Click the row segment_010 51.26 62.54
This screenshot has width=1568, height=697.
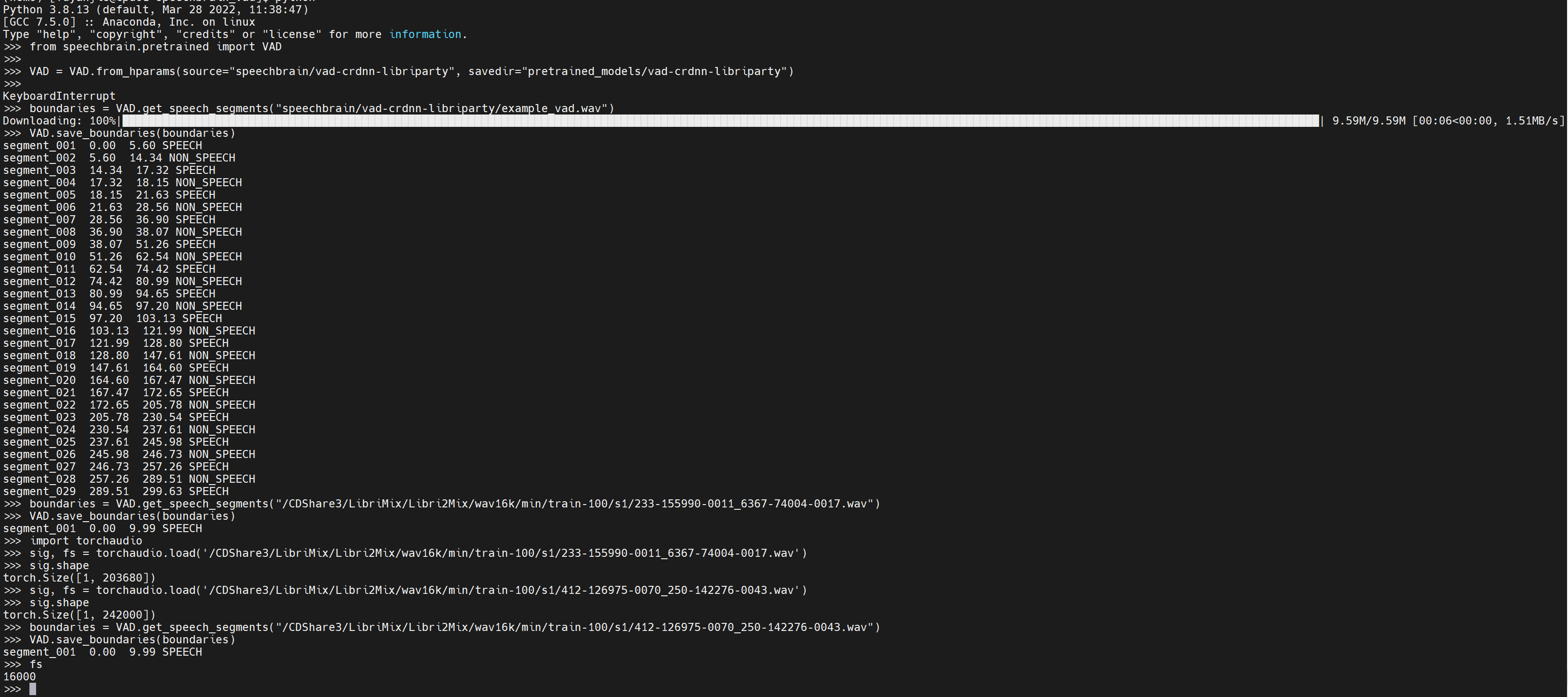pos(123,257)
